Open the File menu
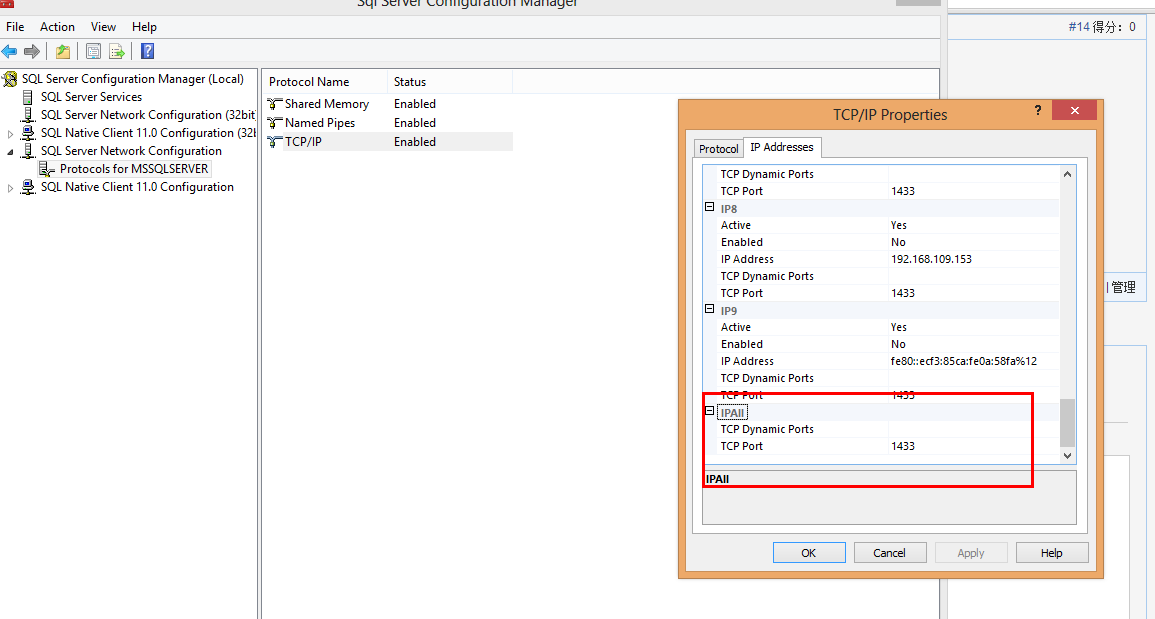 tap(15, 27)
